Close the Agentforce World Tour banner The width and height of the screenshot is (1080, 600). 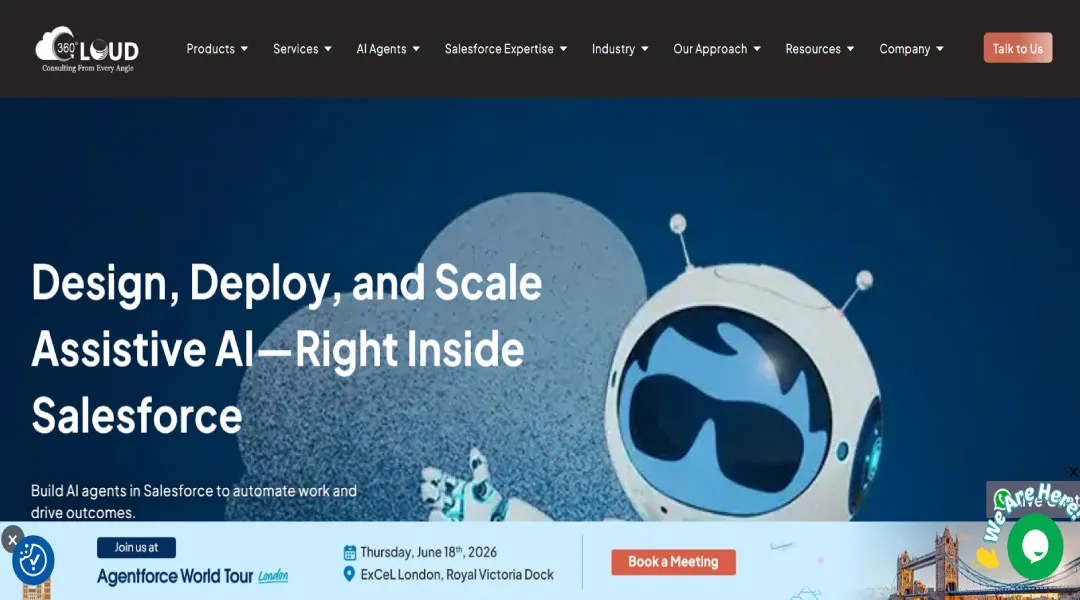click(12, 539)
